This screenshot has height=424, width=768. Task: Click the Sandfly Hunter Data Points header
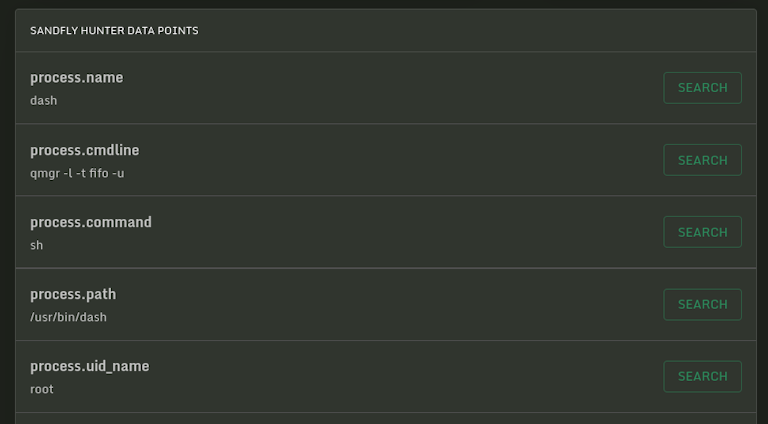pyautogui.click(x=114, y=31)
